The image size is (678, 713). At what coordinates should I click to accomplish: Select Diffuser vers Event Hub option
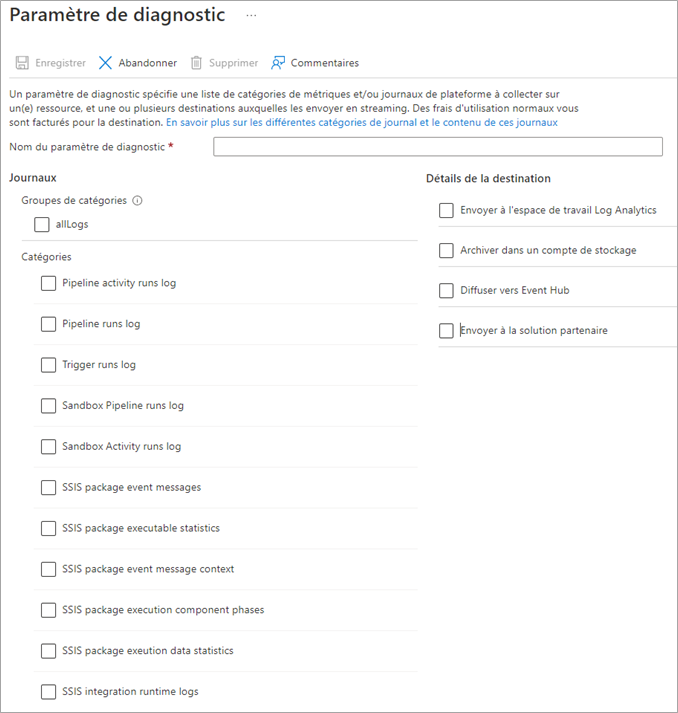[446, 291]
